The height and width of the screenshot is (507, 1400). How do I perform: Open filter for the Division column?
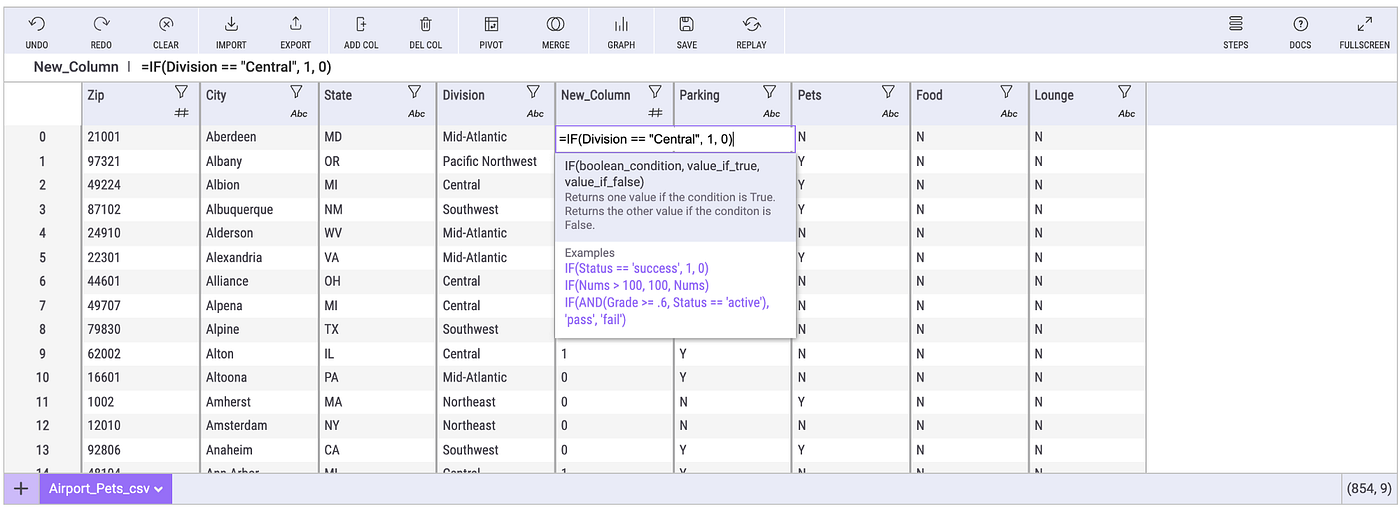pyautogui.click(x=534, y=92)
